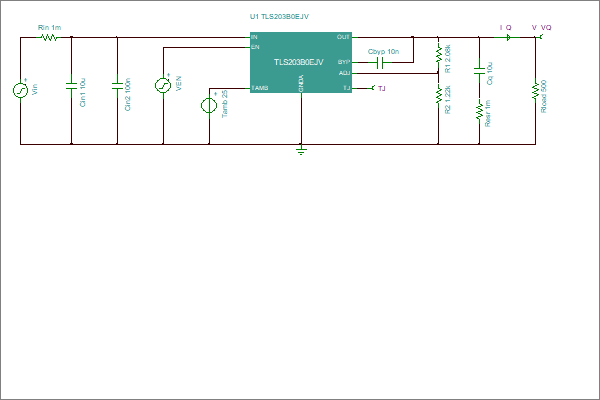600x400 pixels.
Task: Click the Cin2 100n label text
Action: (x=128, y=95)
